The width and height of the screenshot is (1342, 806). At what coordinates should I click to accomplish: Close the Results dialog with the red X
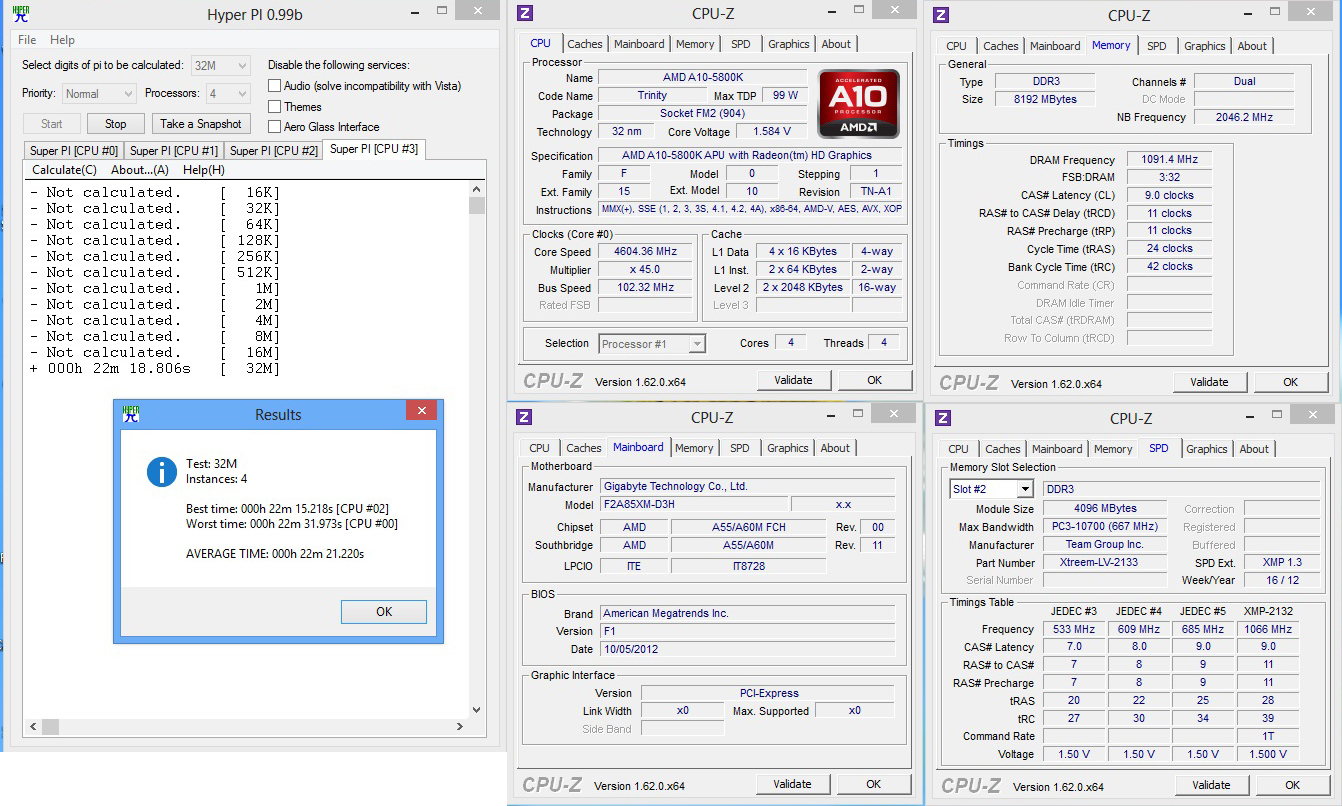pyautogui.click(x=421, y=411)
